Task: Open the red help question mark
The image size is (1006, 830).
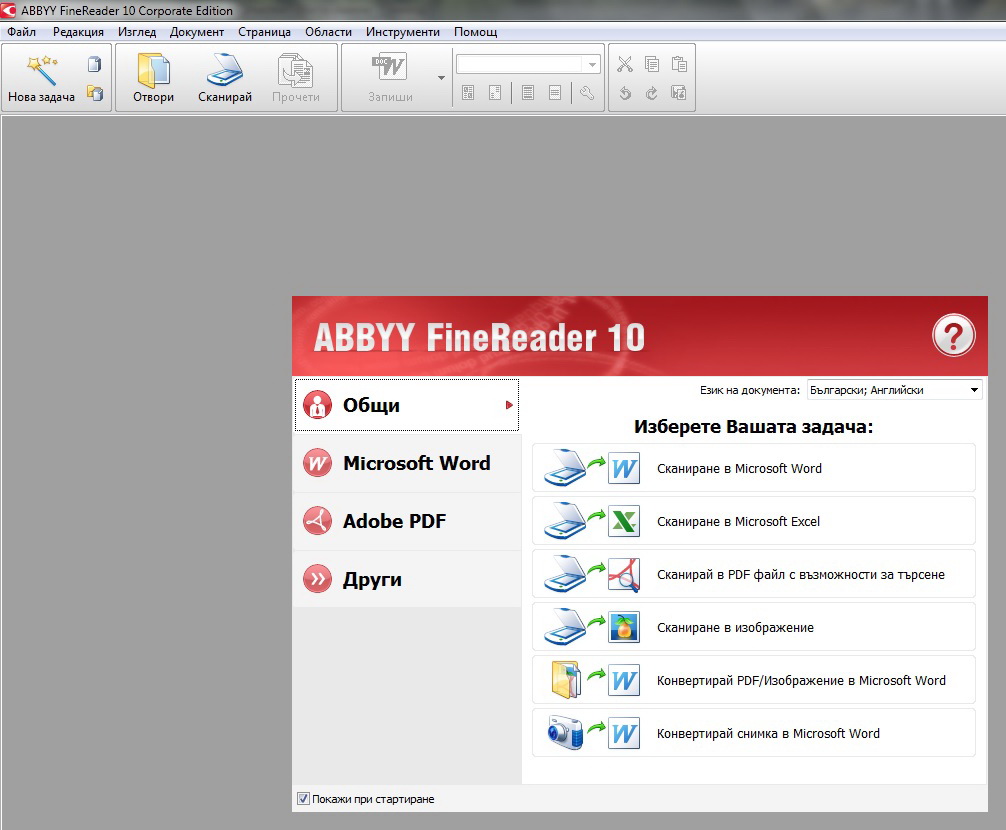Action: coord(953,335)
